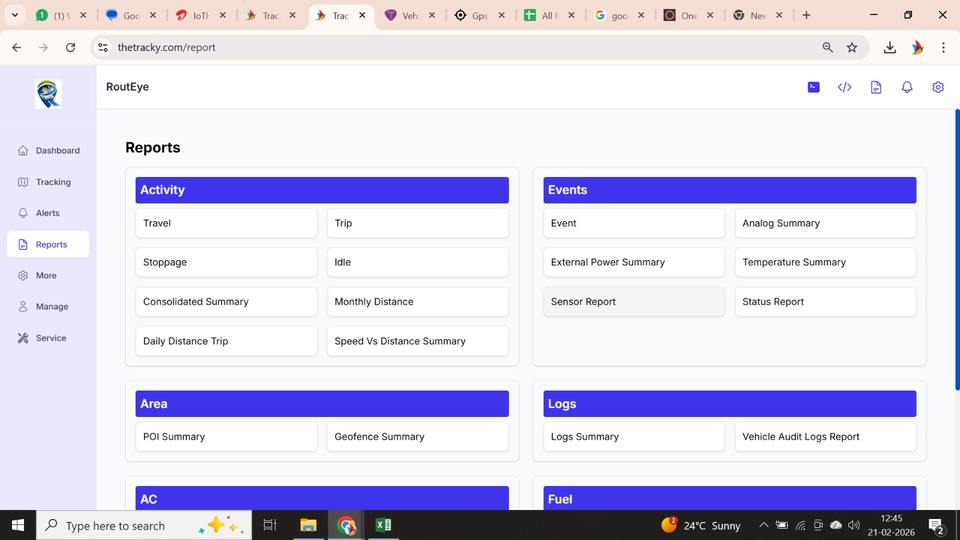Viewport: 960px width, 540px height.
Task: Bookmark this page with star icon
Action: tap(852, 47)
